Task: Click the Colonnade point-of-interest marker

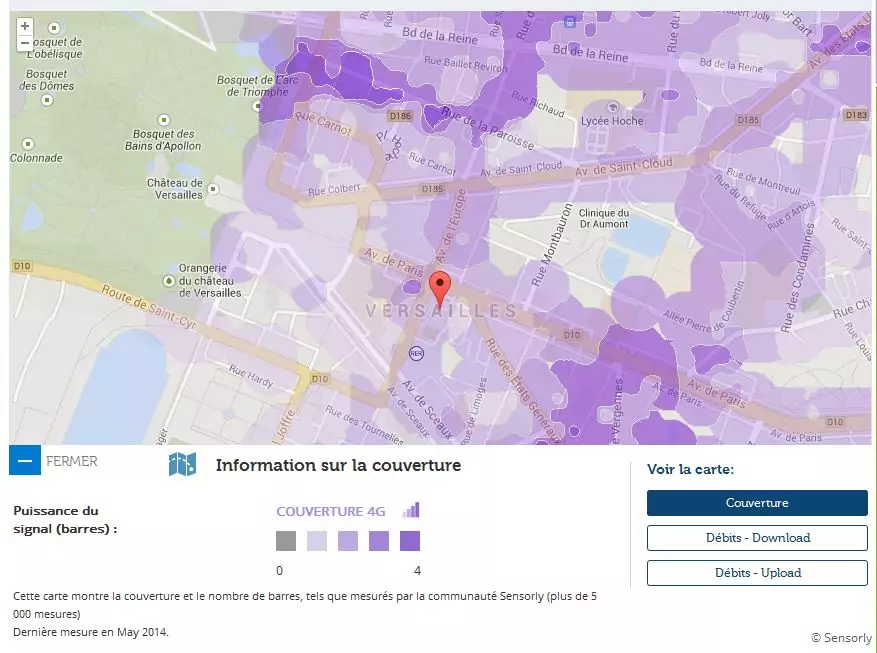Action: click(x=27, y=144)
